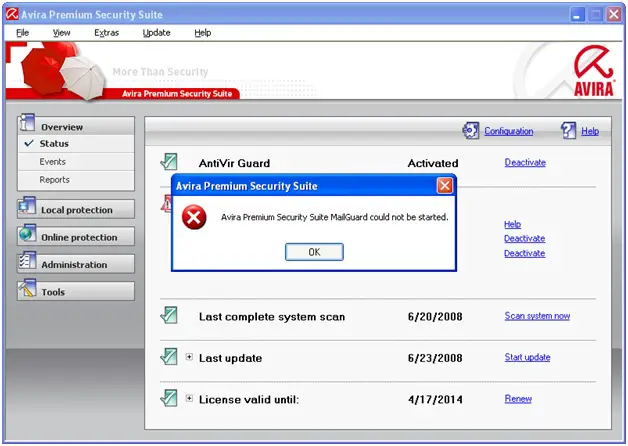This screenshot has height=446, width=628.
Task: Click the 4/17/2014 license date
Action: coord(435,400)
